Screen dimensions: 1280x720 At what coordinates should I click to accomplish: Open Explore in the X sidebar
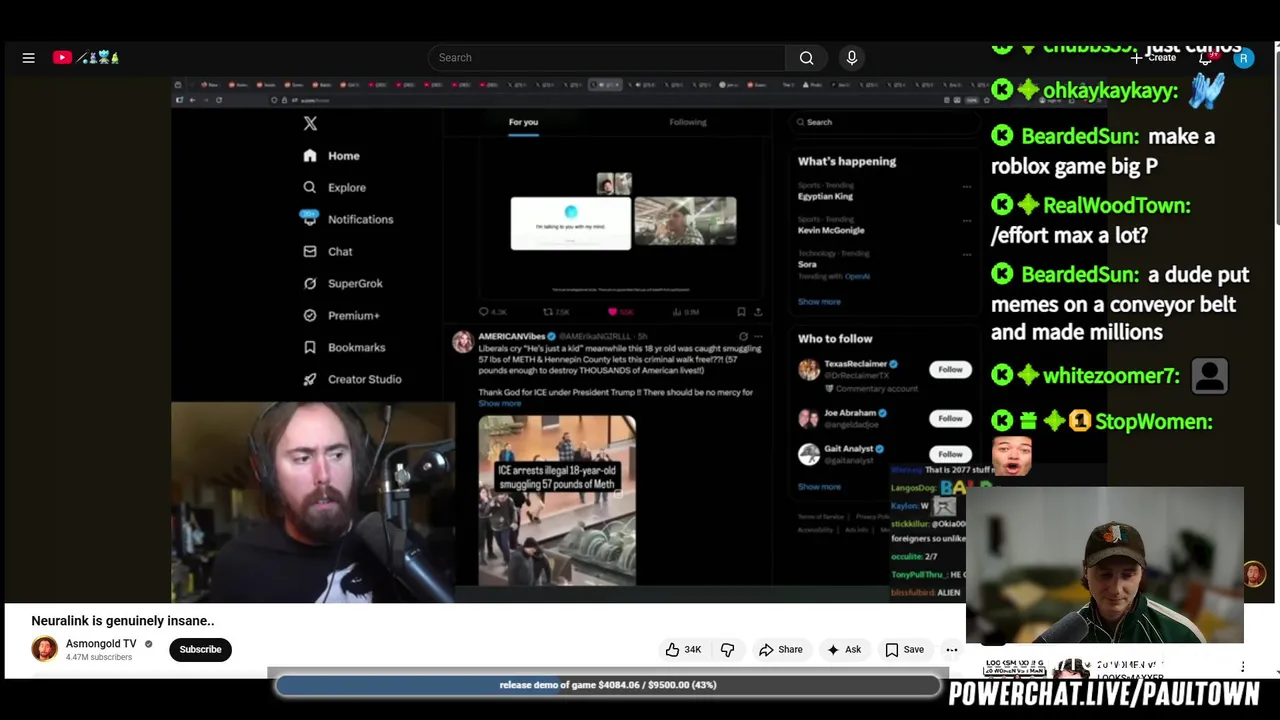click(x=334, y=188)
